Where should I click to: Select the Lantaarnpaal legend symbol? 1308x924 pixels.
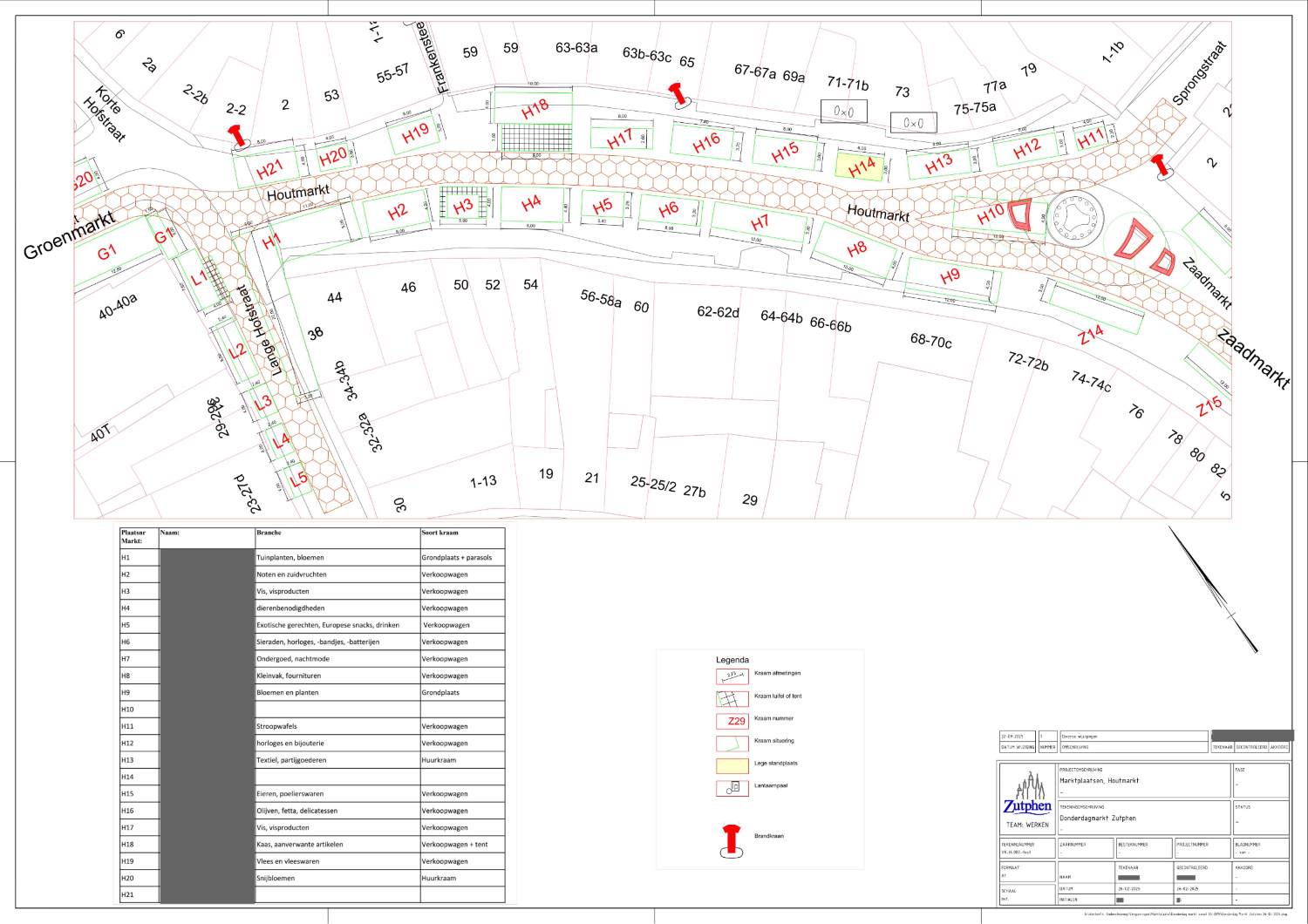click(732, 787)
